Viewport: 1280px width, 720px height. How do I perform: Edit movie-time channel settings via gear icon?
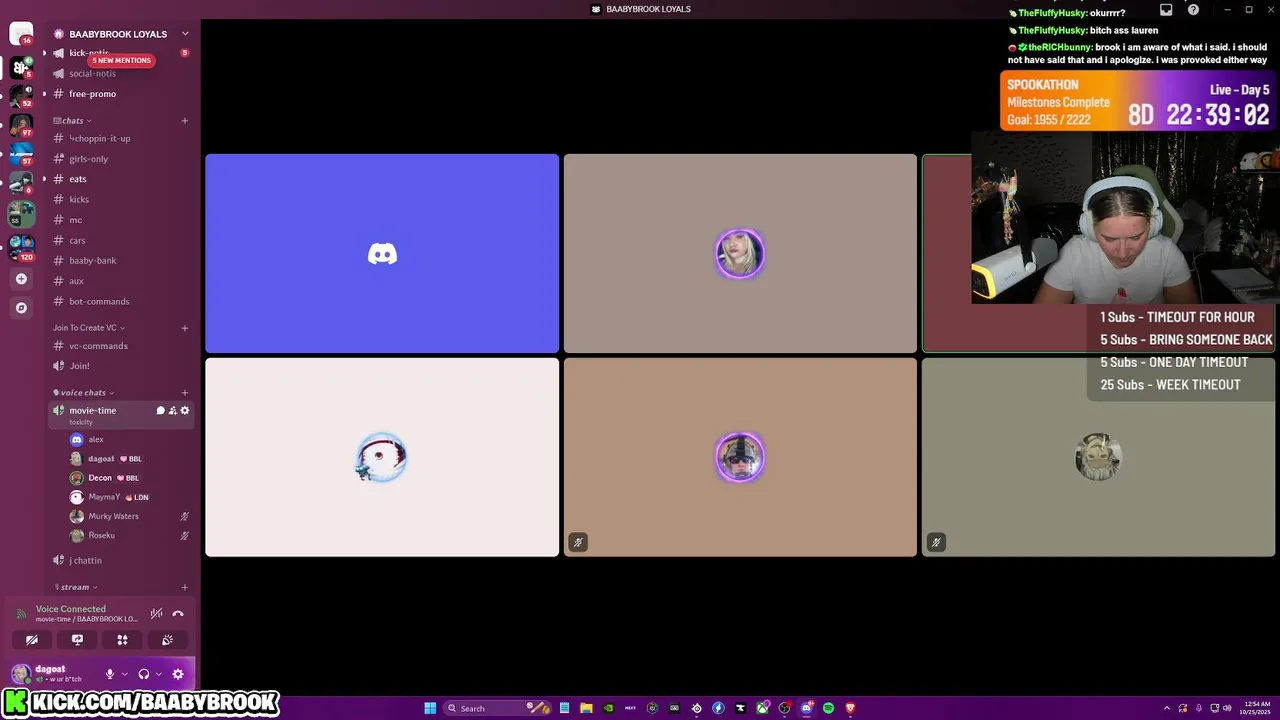click(x=184, y=410)
